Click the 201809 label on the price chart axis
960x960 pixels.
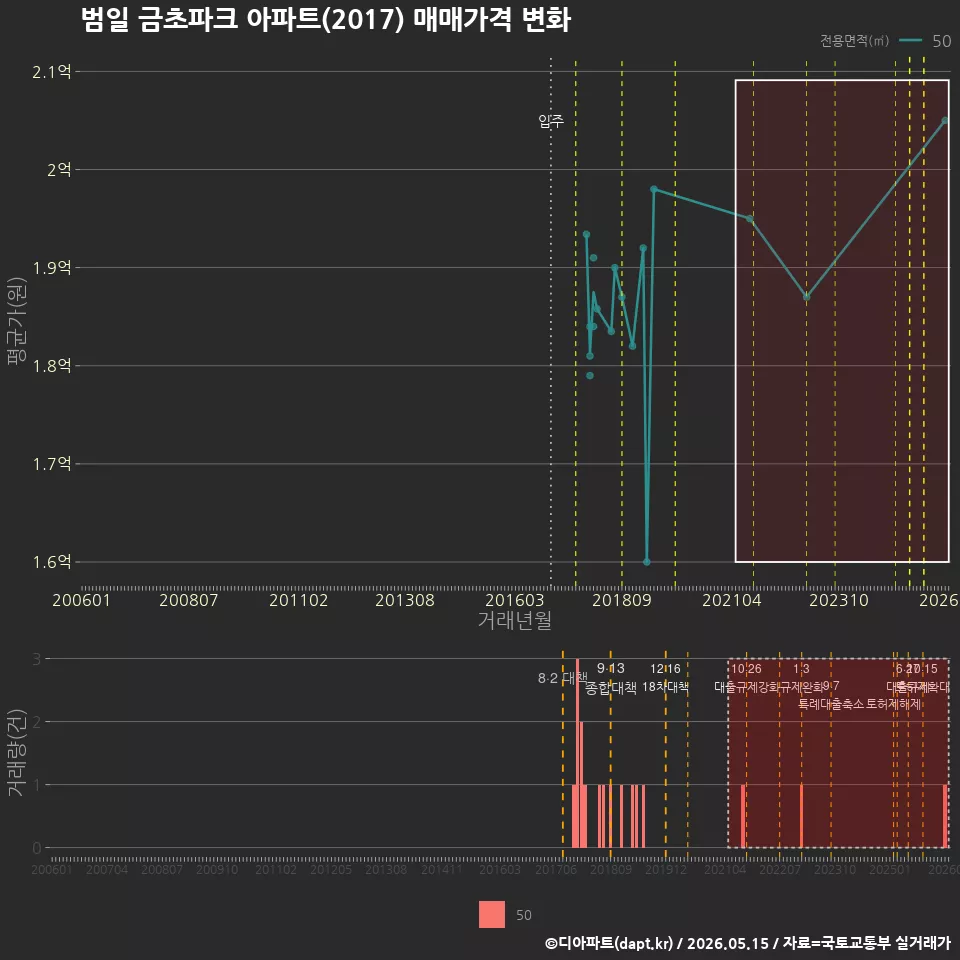[x=621, y=600]
